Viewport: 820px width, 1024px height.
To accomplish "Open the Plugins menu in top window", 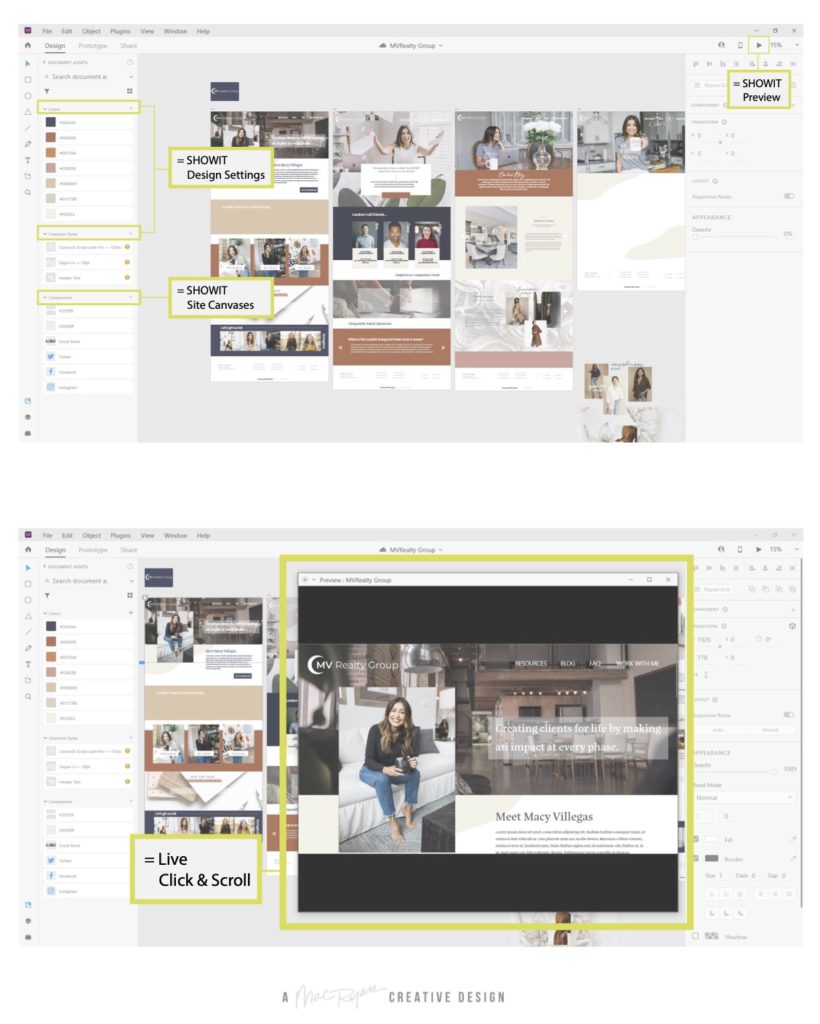I will point(120,31).
